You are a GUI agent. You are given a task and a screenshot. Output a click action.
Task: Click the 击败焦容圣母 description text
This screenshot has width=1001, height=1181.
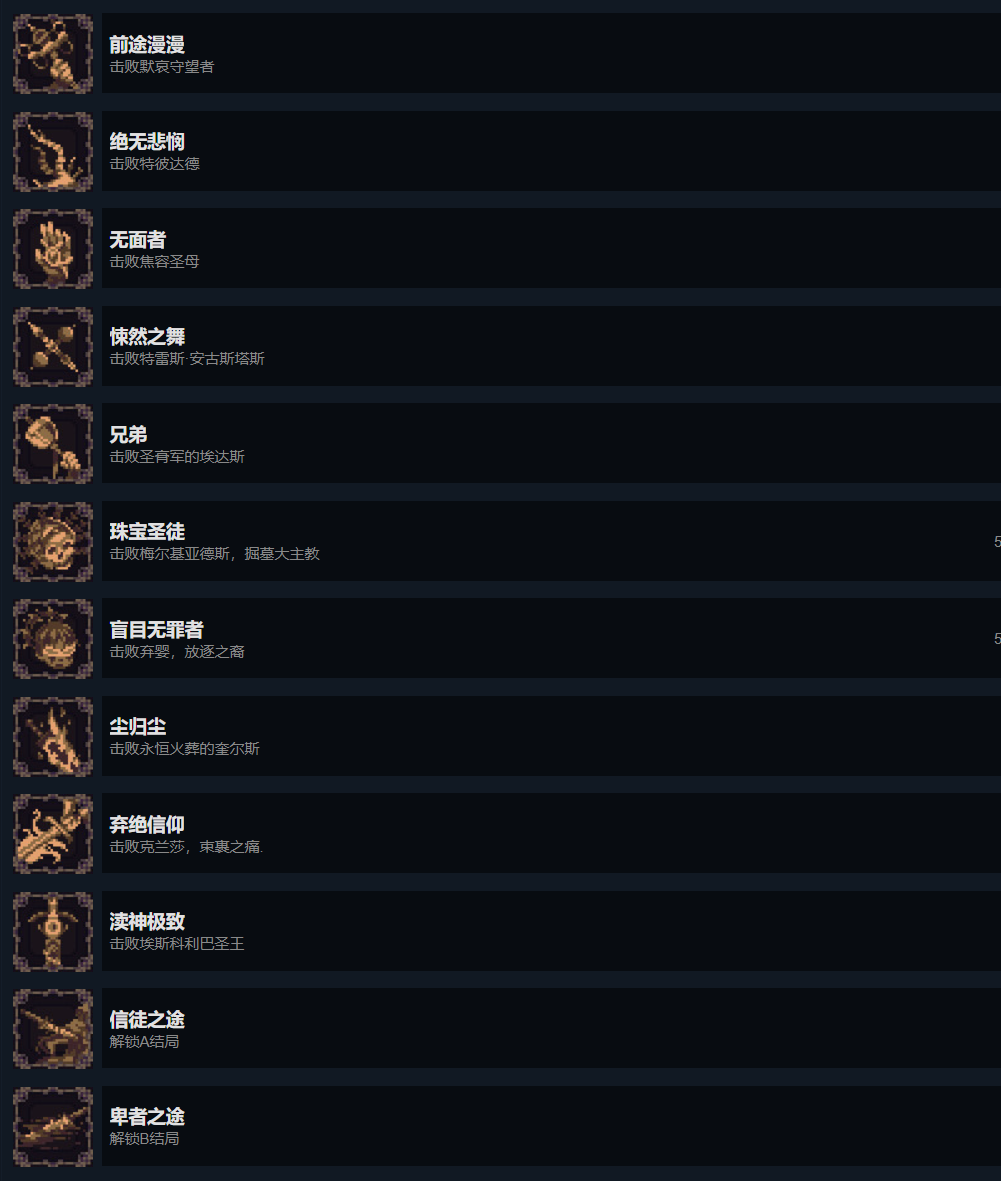(154, 261)
